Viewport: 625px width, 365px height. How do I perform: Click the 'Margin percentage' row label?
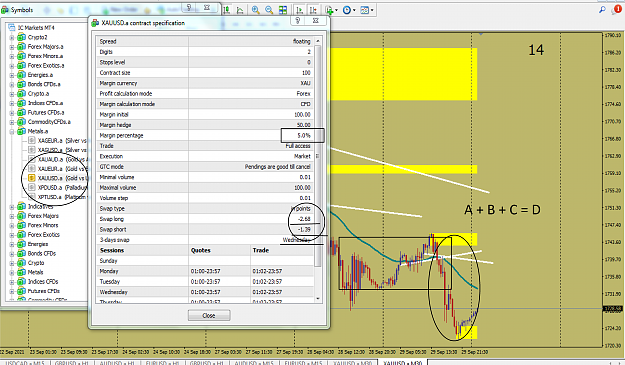pos(121,135)
